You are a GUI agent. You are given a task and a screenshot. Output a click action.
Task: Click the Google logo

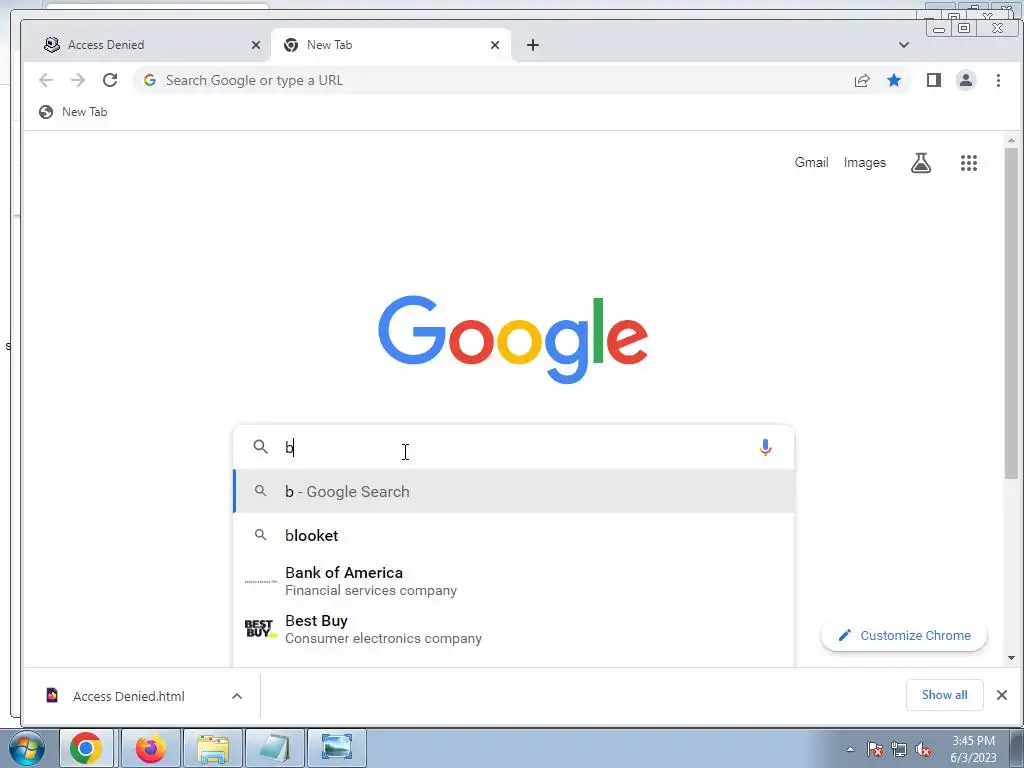click(513, 339)
